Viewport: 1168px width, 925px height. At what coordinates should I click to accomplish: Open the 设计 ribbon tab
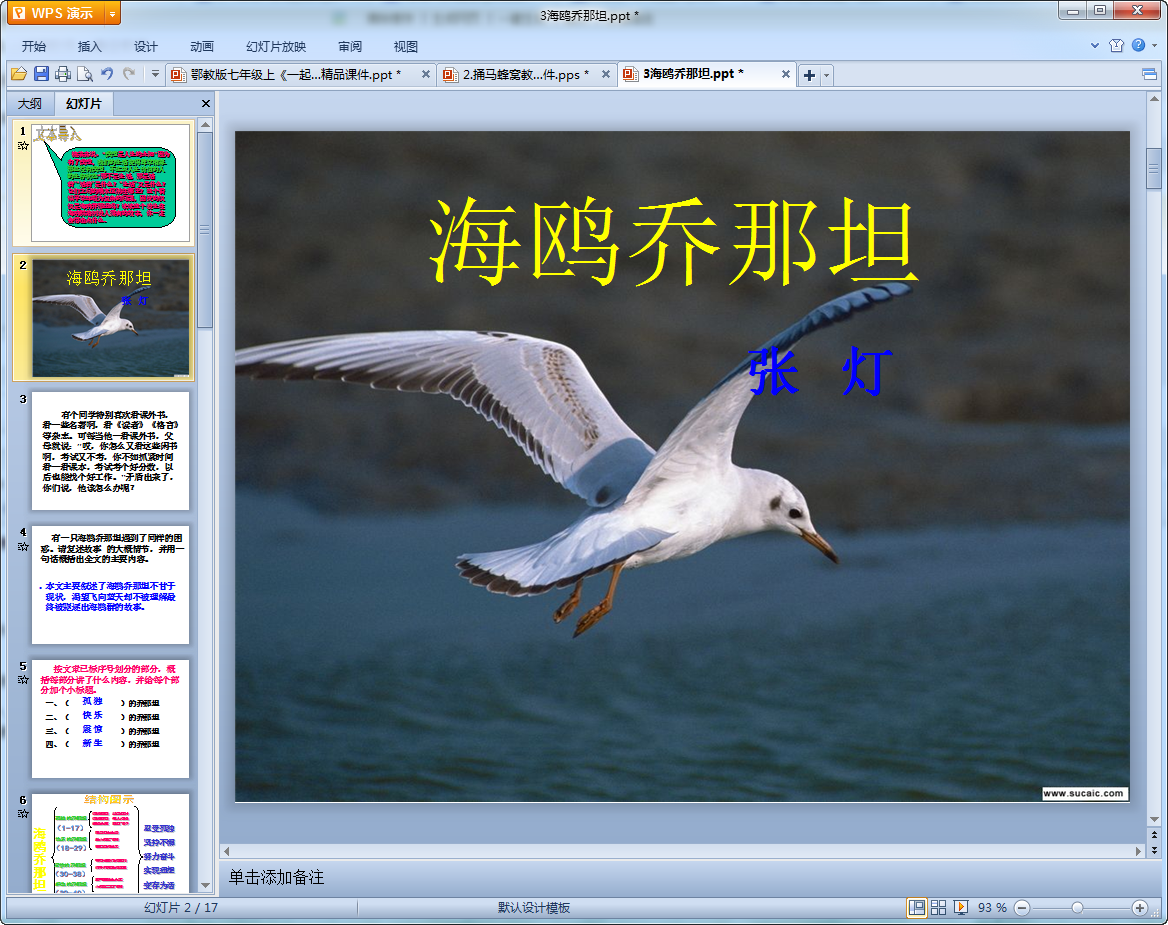(145, 46)
